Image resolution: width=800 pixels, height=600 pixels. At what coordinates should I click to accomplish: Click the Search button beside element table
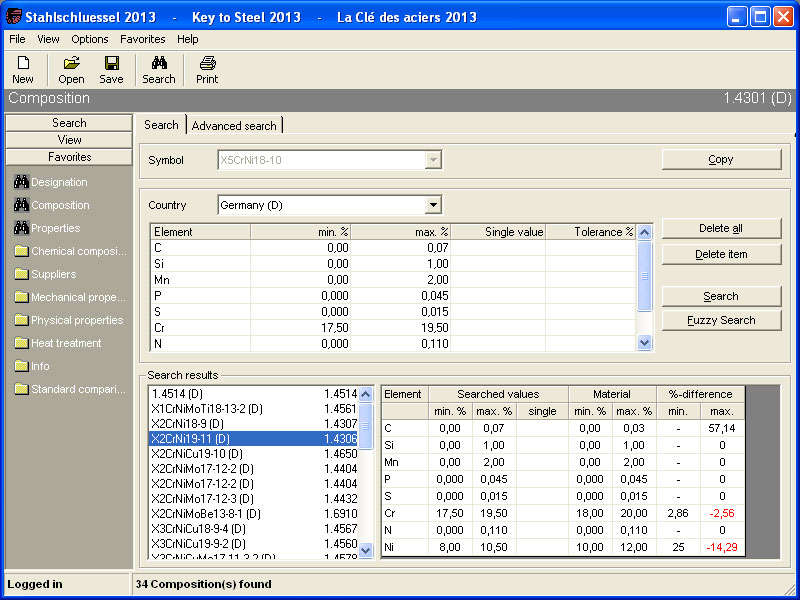tap(721, 296)
